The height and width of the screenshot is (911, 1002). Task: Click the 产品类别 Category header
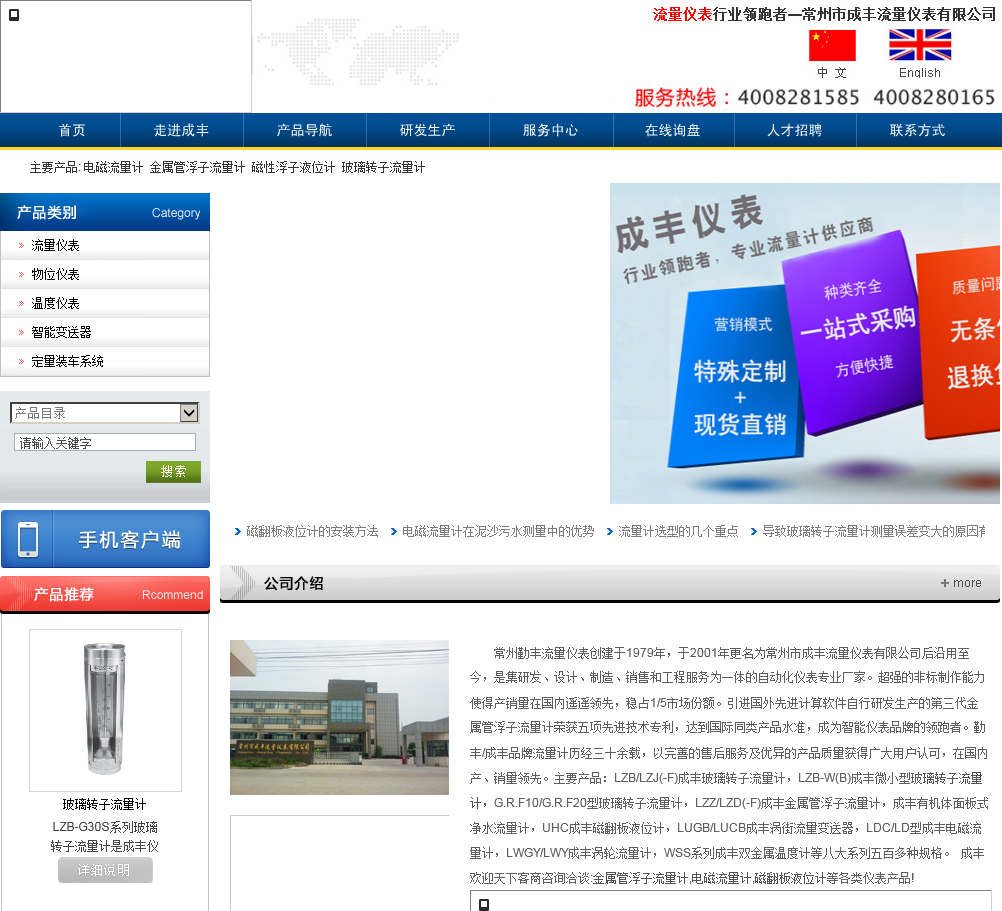105,212
